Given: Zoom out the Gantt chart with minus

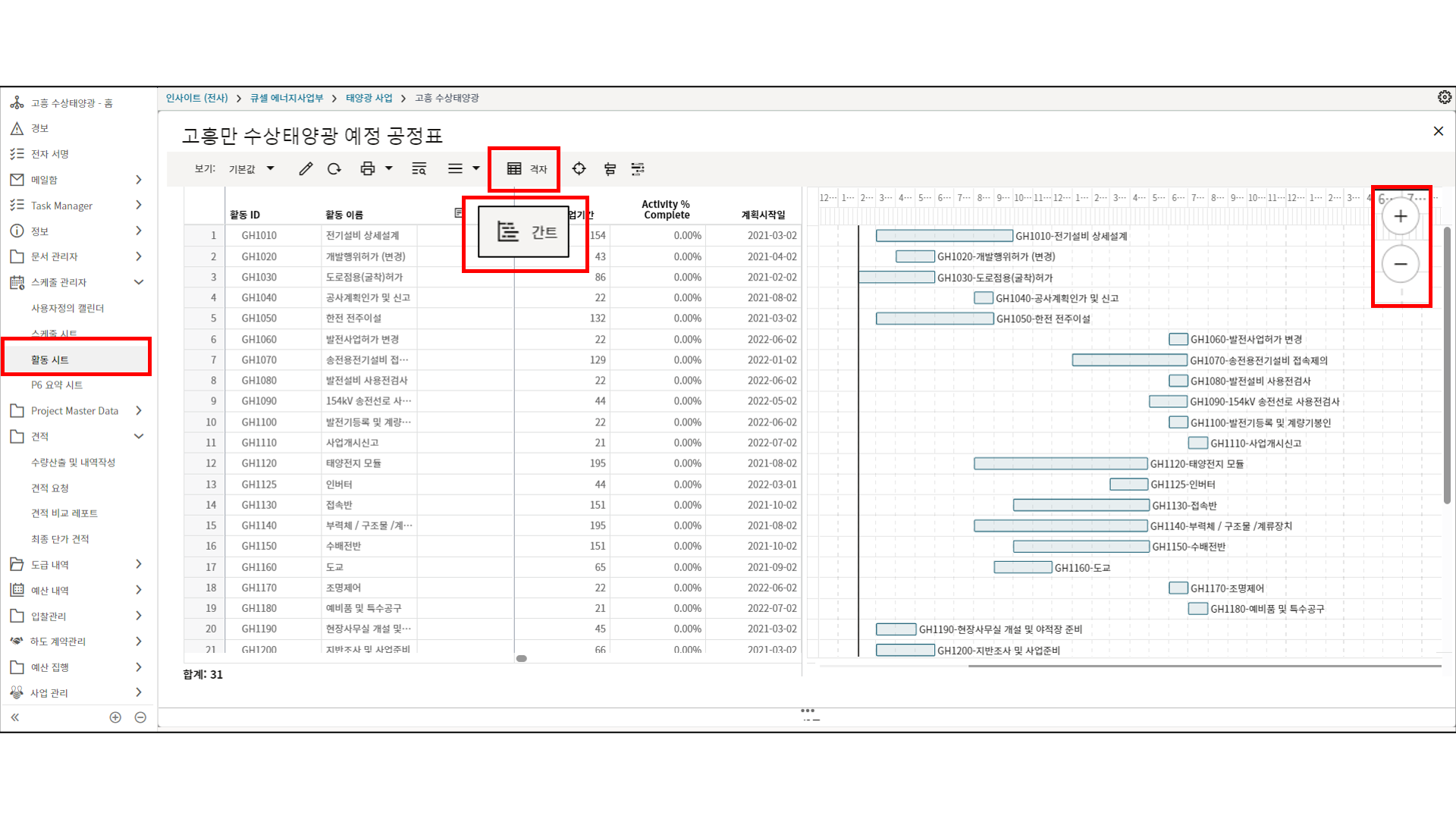Looking at the screenshot, I should pos(1400,264).
